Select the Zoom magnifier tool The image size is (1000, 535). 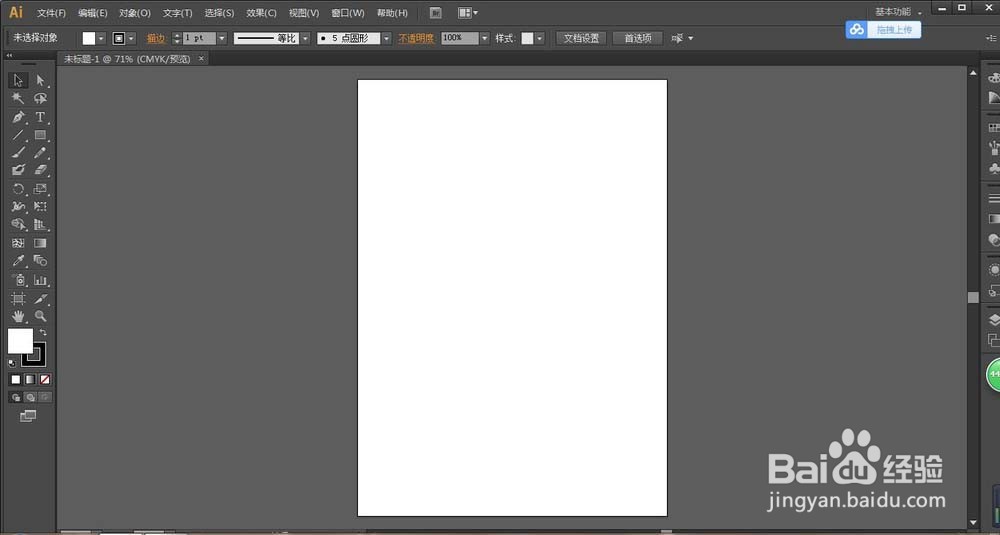(x=40, y=316)
